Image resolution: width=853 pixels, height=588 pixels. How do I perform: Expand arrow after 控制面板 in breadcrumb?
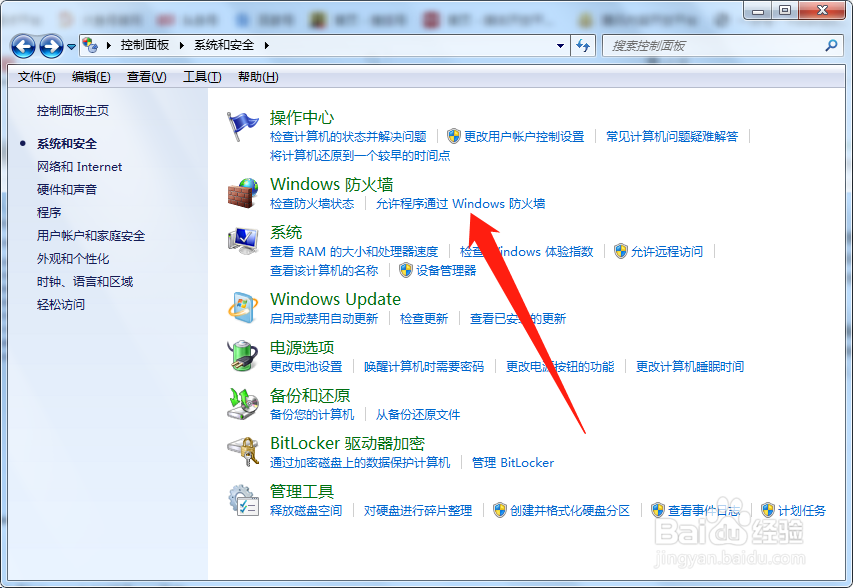182,45
